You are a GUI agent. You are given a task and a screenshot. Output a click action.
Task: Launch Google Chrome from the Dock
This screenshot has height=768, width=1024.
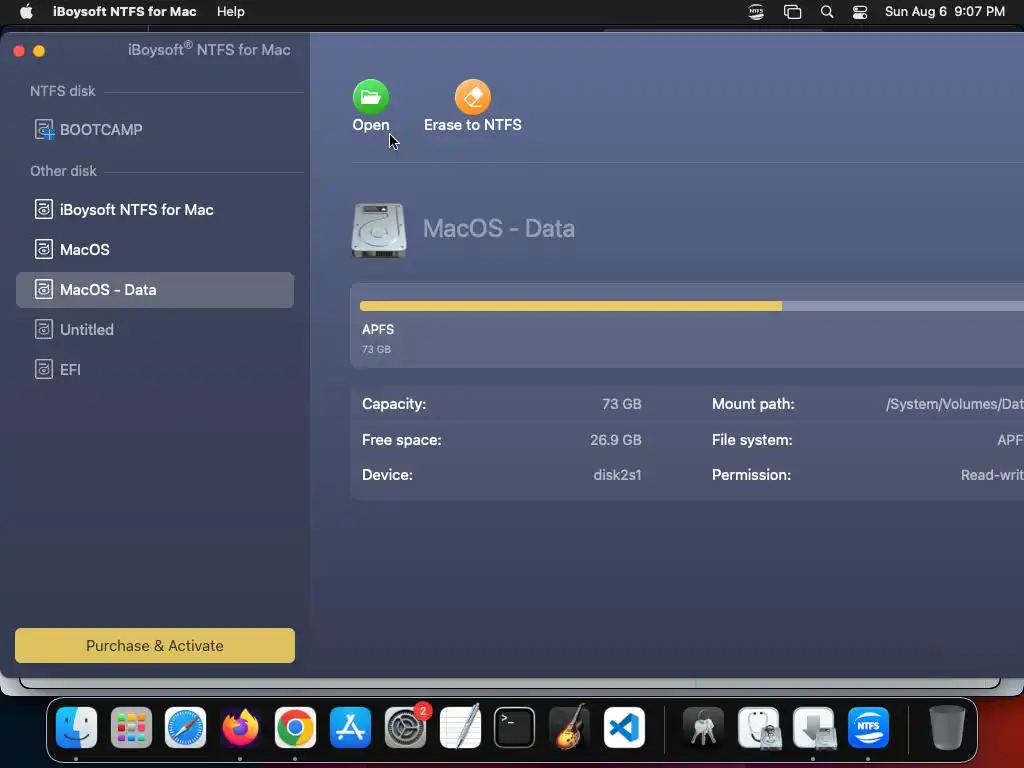point(295,728)
